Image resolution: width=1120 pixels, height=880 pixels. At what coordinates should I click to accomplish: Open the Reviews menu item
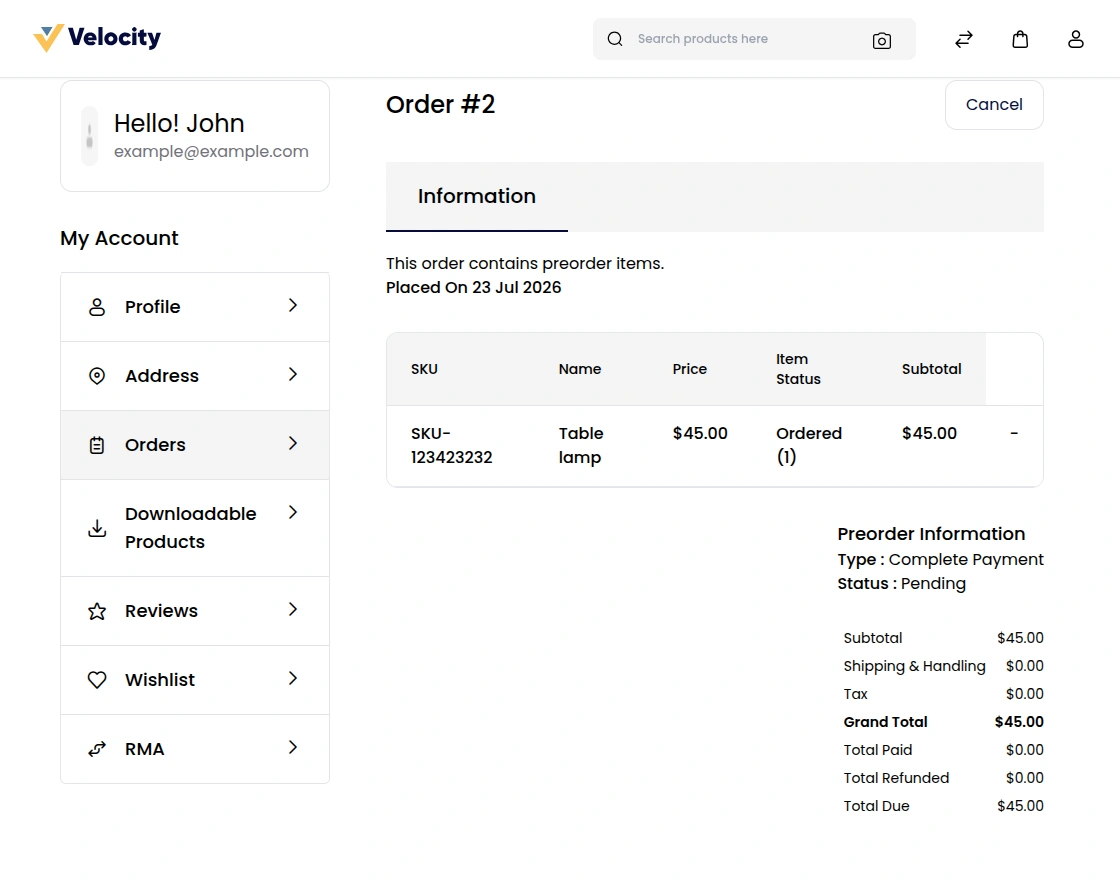[195, 611]
